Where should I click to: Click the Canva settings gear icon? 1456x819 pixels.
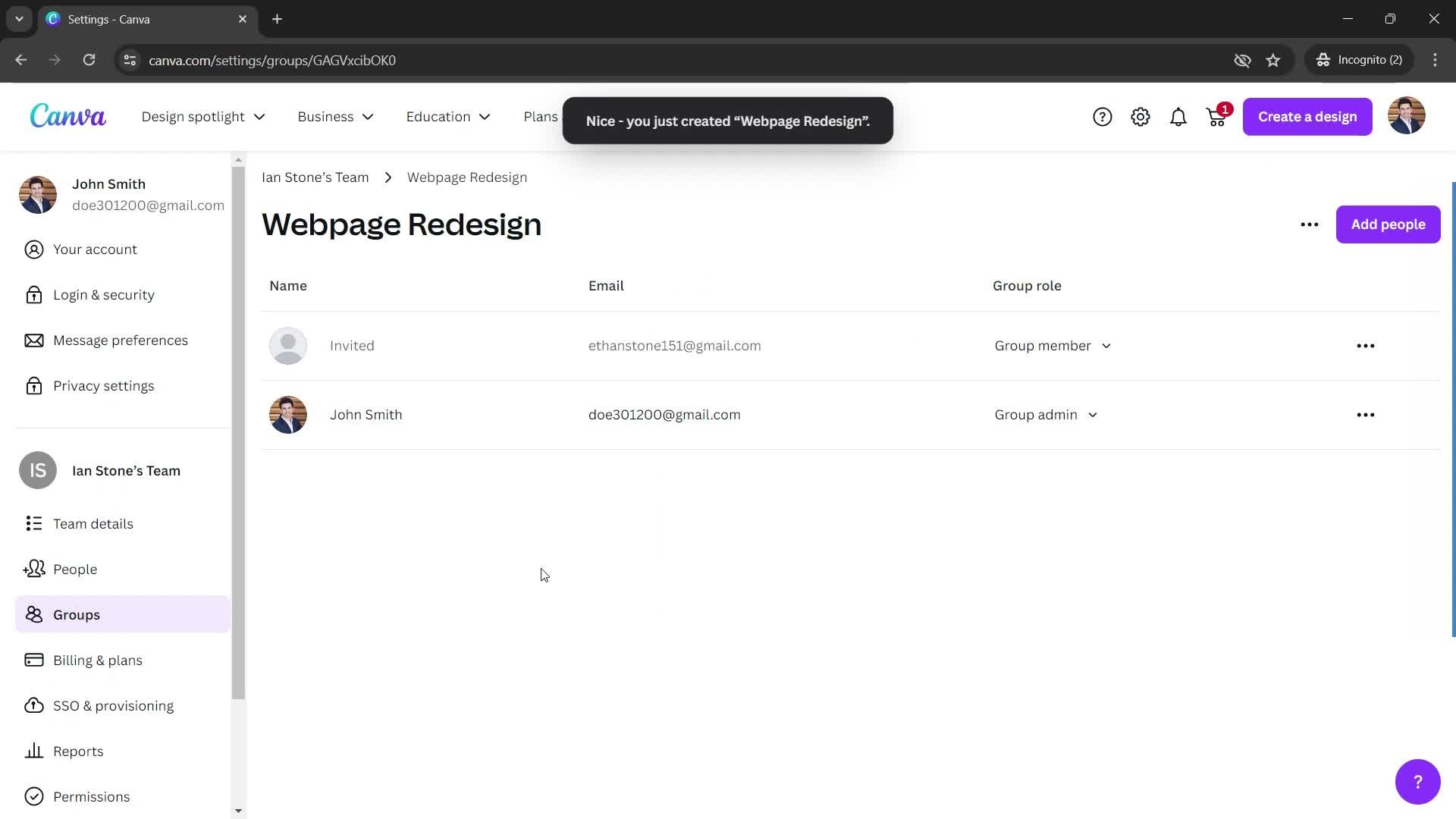click(1140, 116)
